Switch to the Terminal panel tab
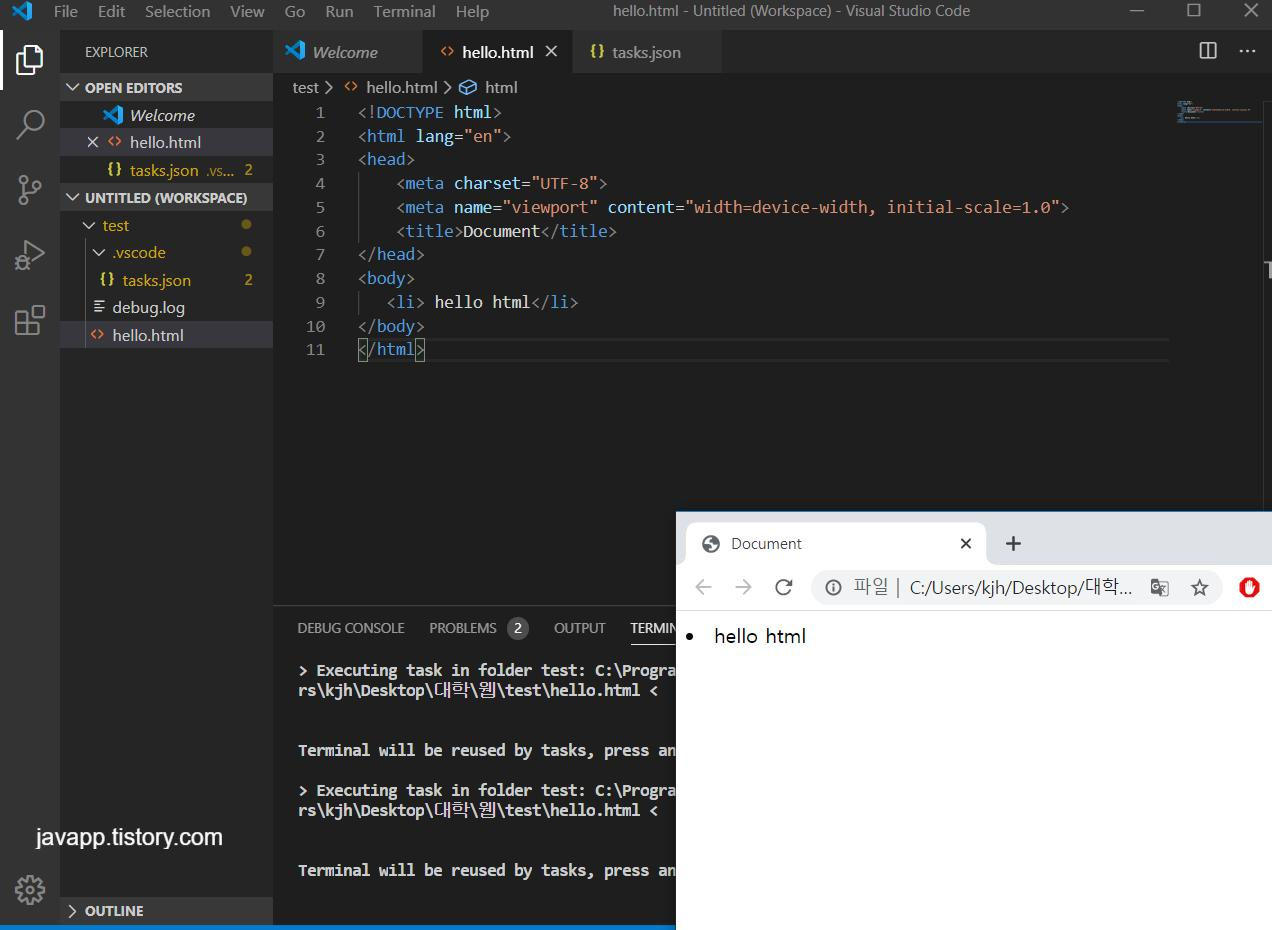Viewport: 1272px width, 930px height. click(x=653, y=628)
